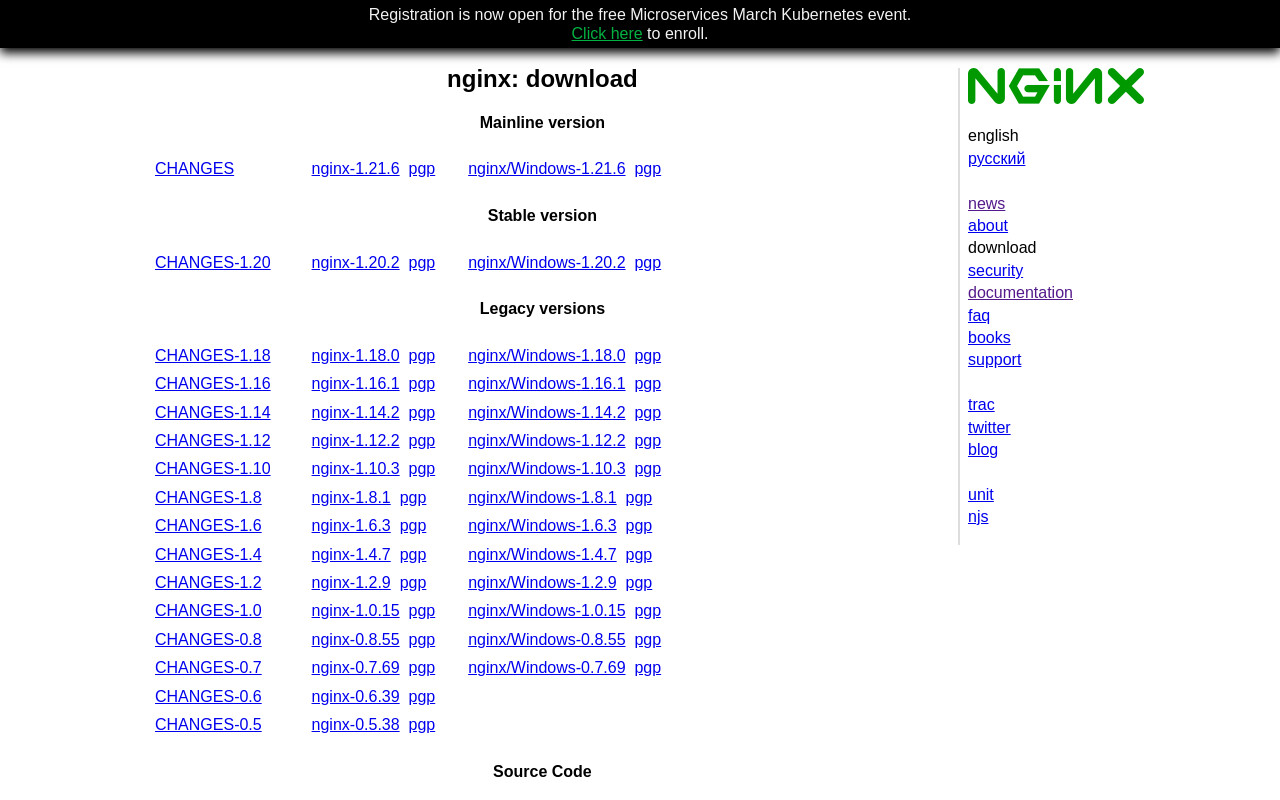Download nginx-1.12.2
Image resolution: width=1280 pixels, height=800 pixels.
point(355,441)
